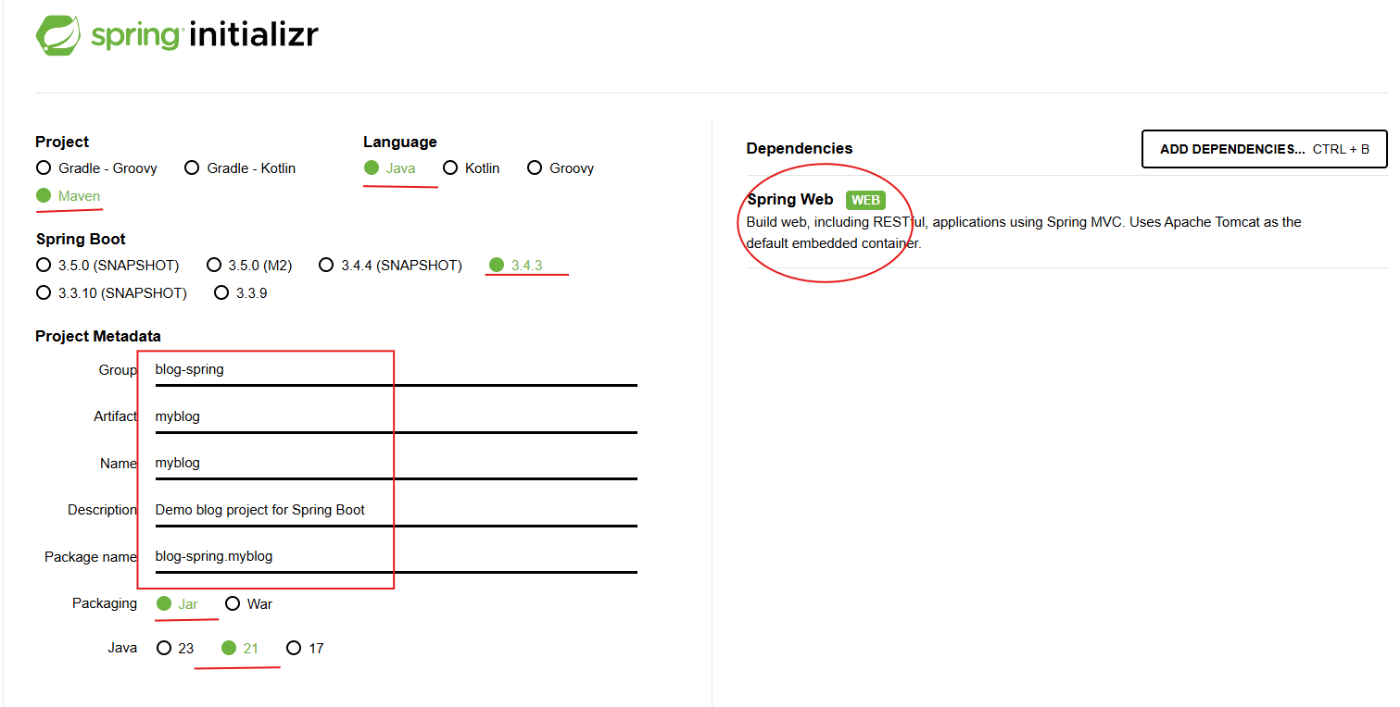This screenshot has height=707, width=1400.
Task: Focus the Artifact input field
Action: pyautogui.click(x=395, y=417)
